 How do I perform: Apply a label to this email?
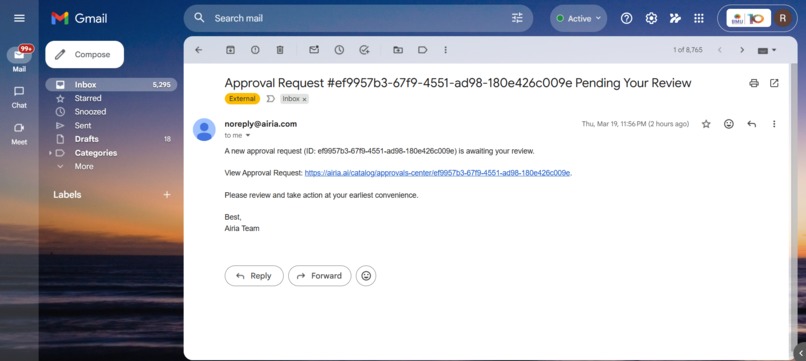tap(423, 50)
